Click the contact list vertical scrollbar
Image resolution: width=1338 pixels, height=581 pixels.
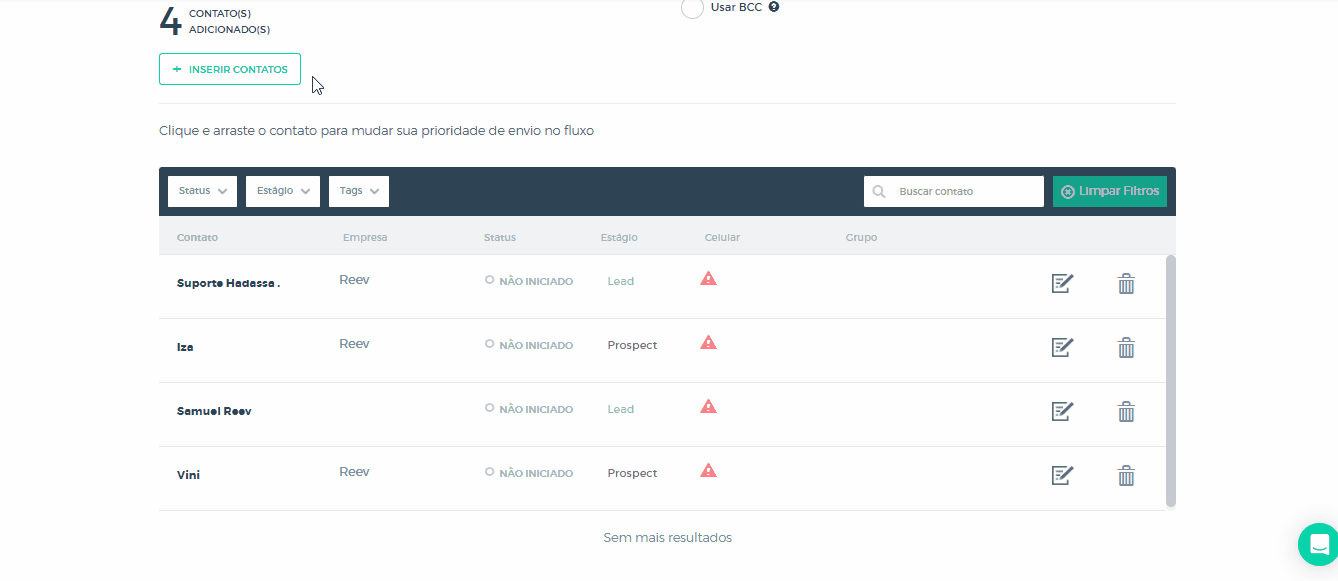(1170, 380)
